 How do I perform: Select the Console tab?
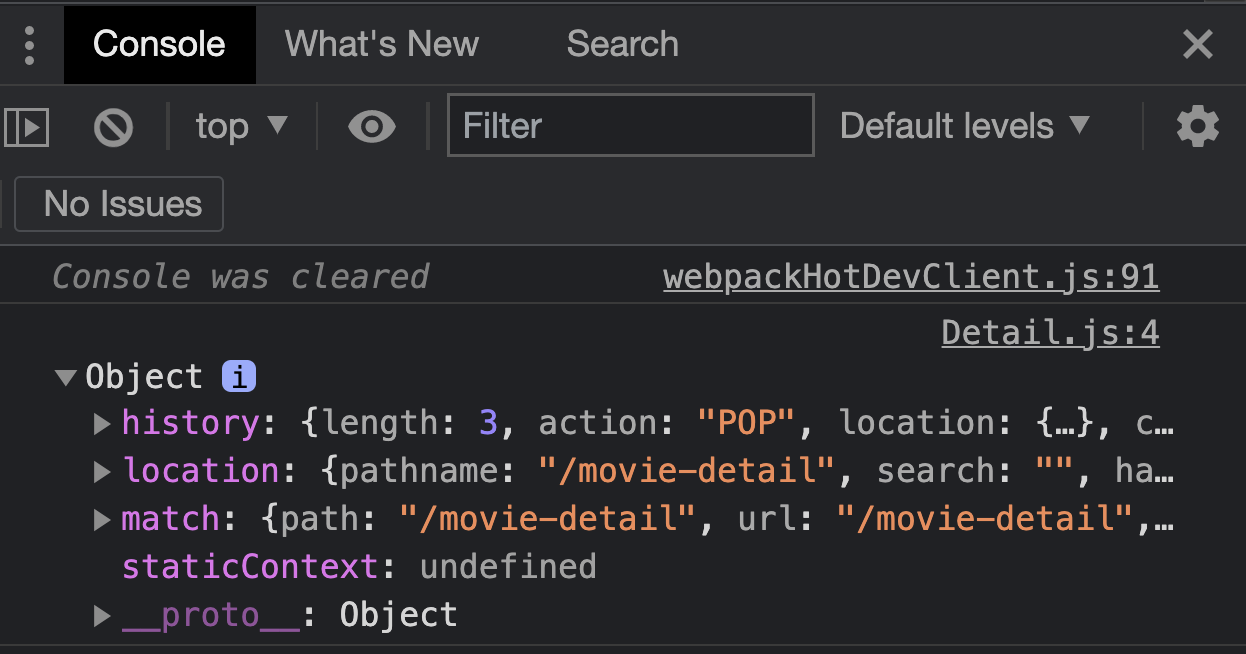coord(160,45)
